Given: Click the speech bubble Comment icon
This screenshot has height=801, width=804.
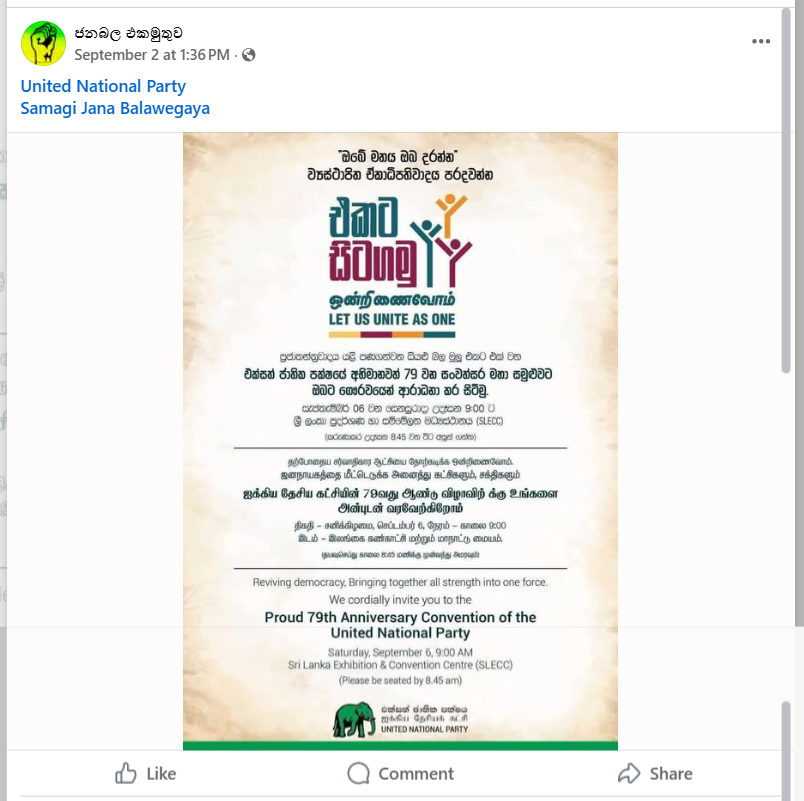Looking at the screenshot, I should [358, 773].
